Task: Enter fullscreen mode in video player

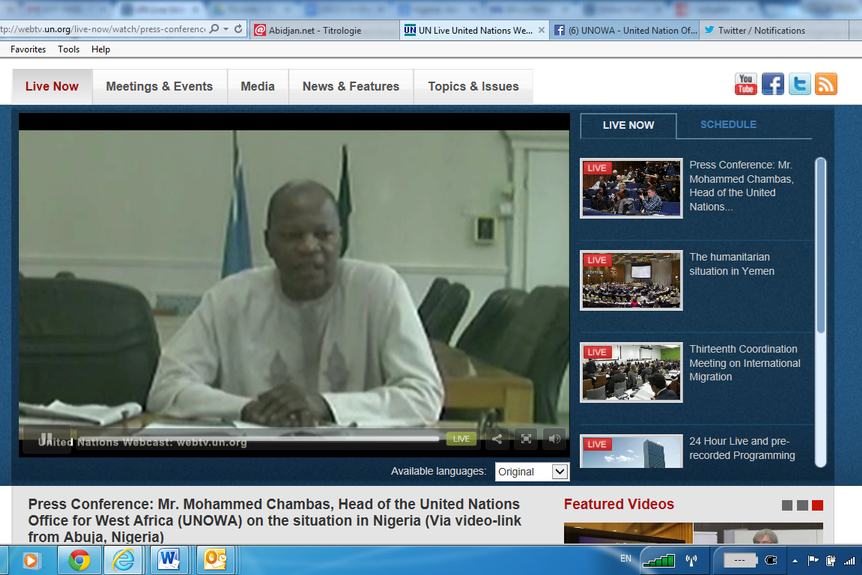Action: point(525,438)
